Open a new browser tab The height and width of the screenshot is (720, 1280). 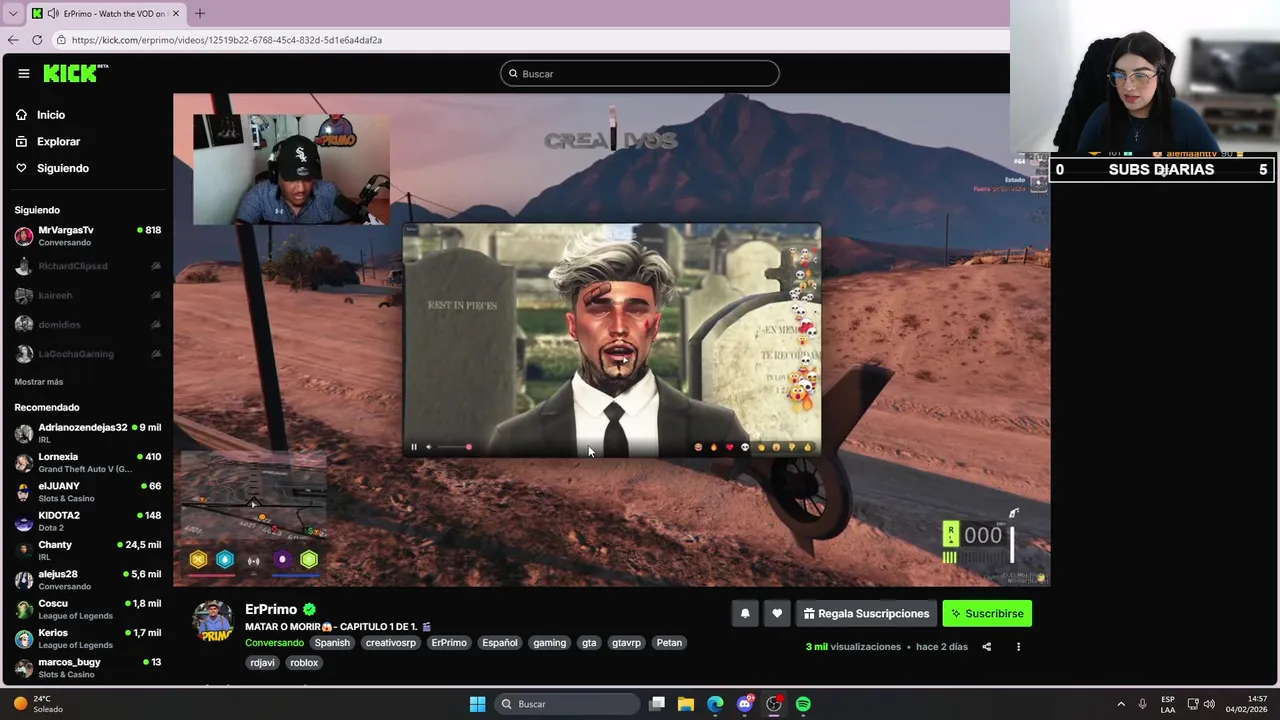pyautogui.click(x=199, y=14)
